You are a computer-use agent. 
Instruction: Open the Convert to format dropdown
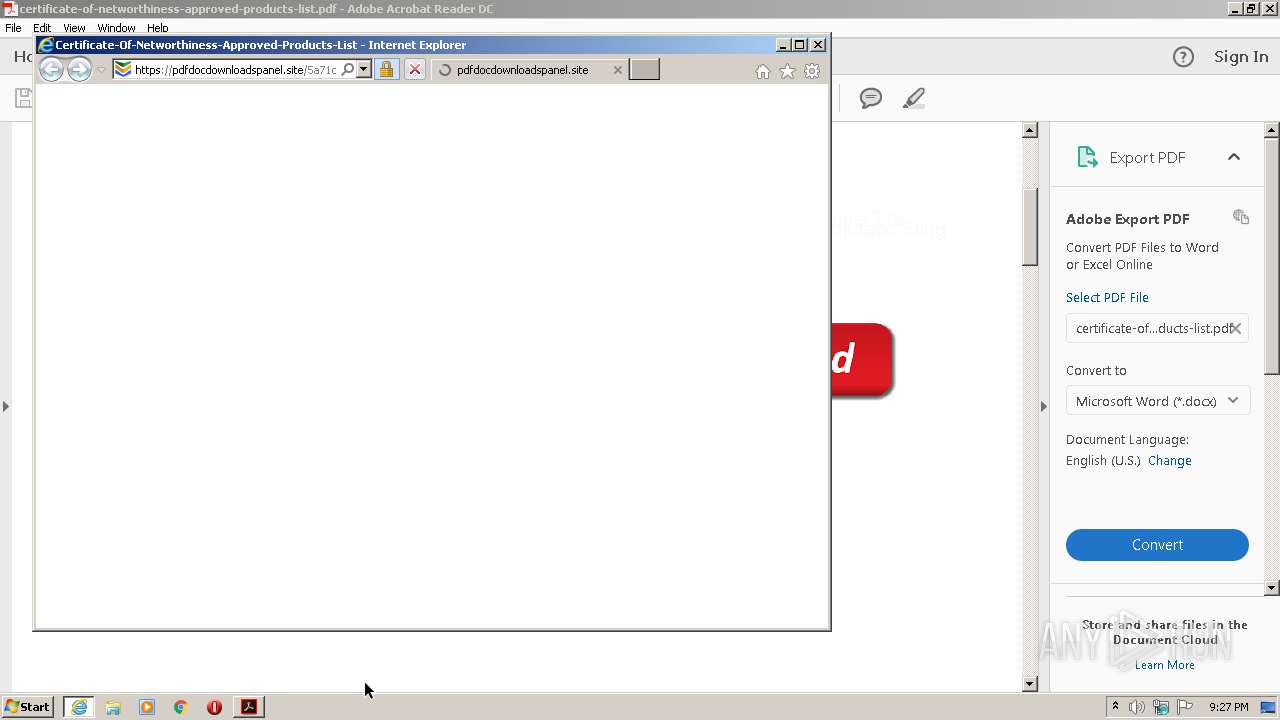(x=1157, y=401)
